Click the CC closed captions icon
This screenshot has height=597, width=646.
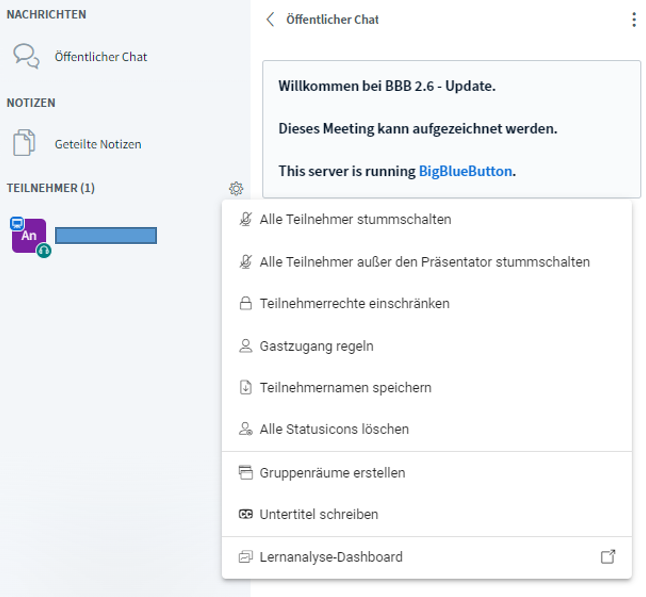pos(246,514)
